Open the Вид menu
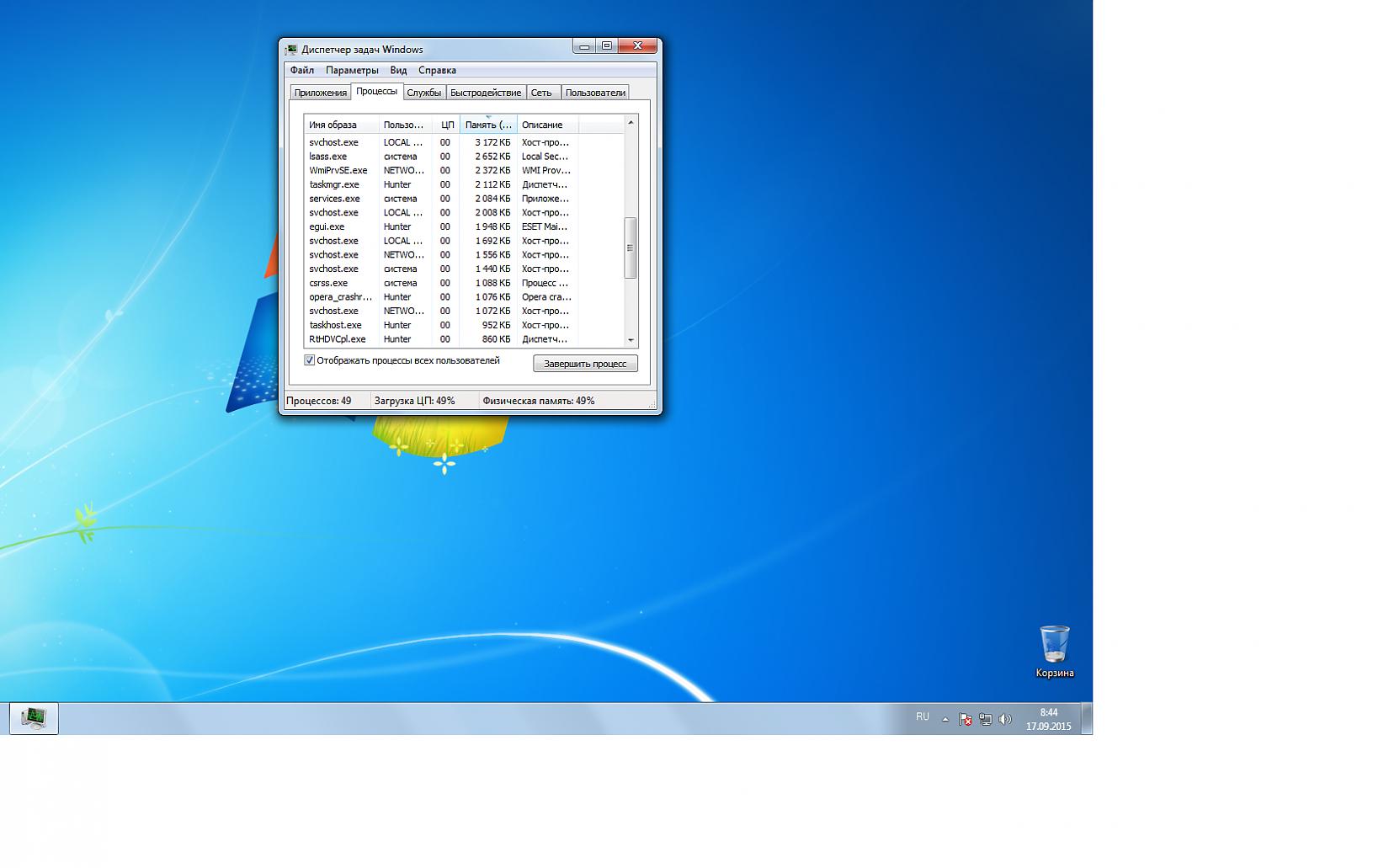The image size is (1389, 868). click(398, 71)
